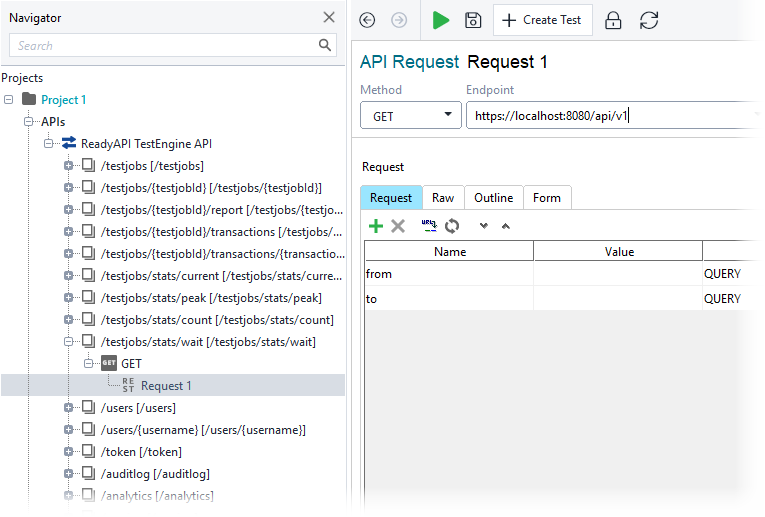
Task: Click the gray X remove parameter icon
Action: tap(398, 226)
